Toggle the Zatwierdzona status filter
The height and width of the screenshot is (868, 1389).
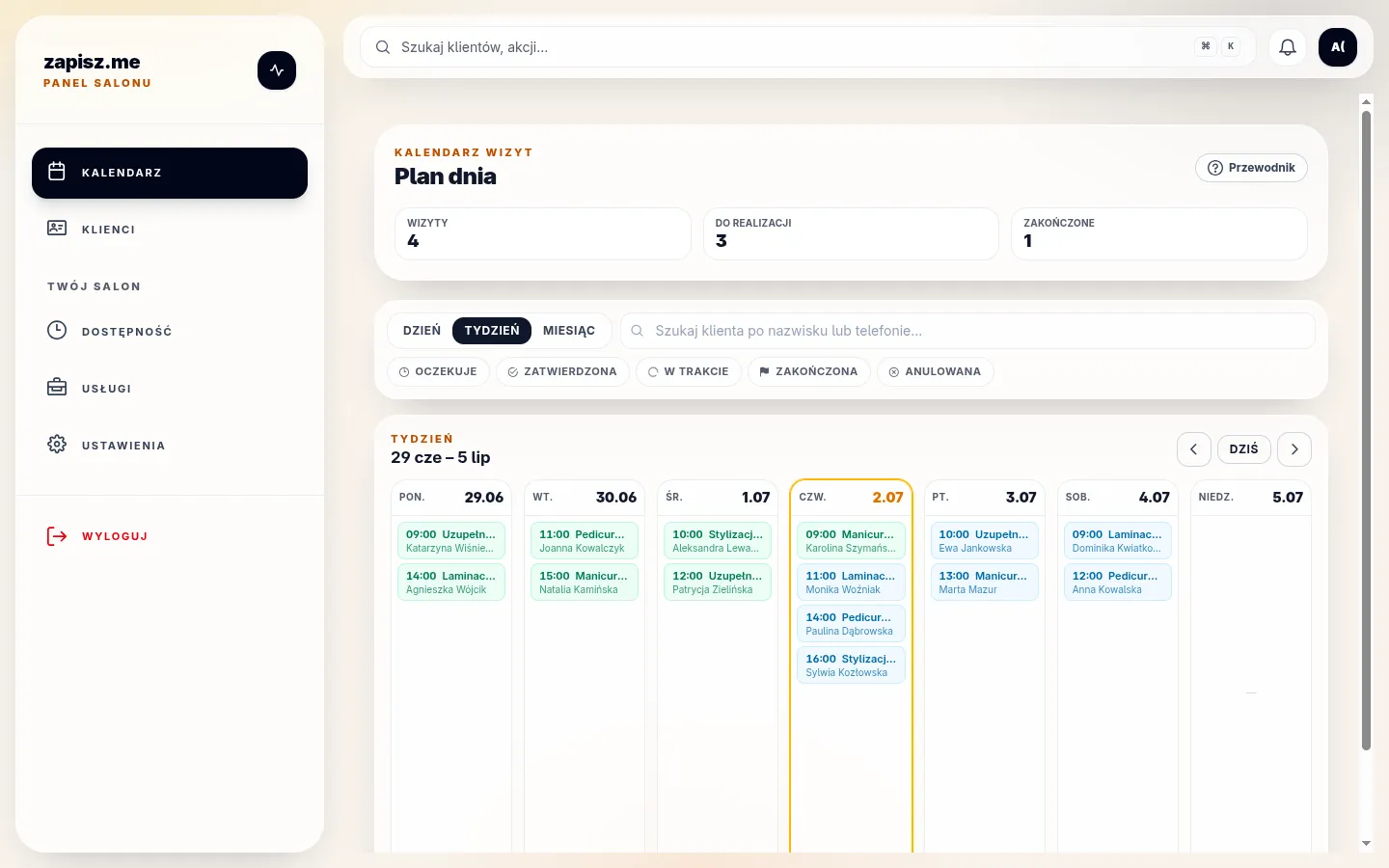tap(562, 371)
